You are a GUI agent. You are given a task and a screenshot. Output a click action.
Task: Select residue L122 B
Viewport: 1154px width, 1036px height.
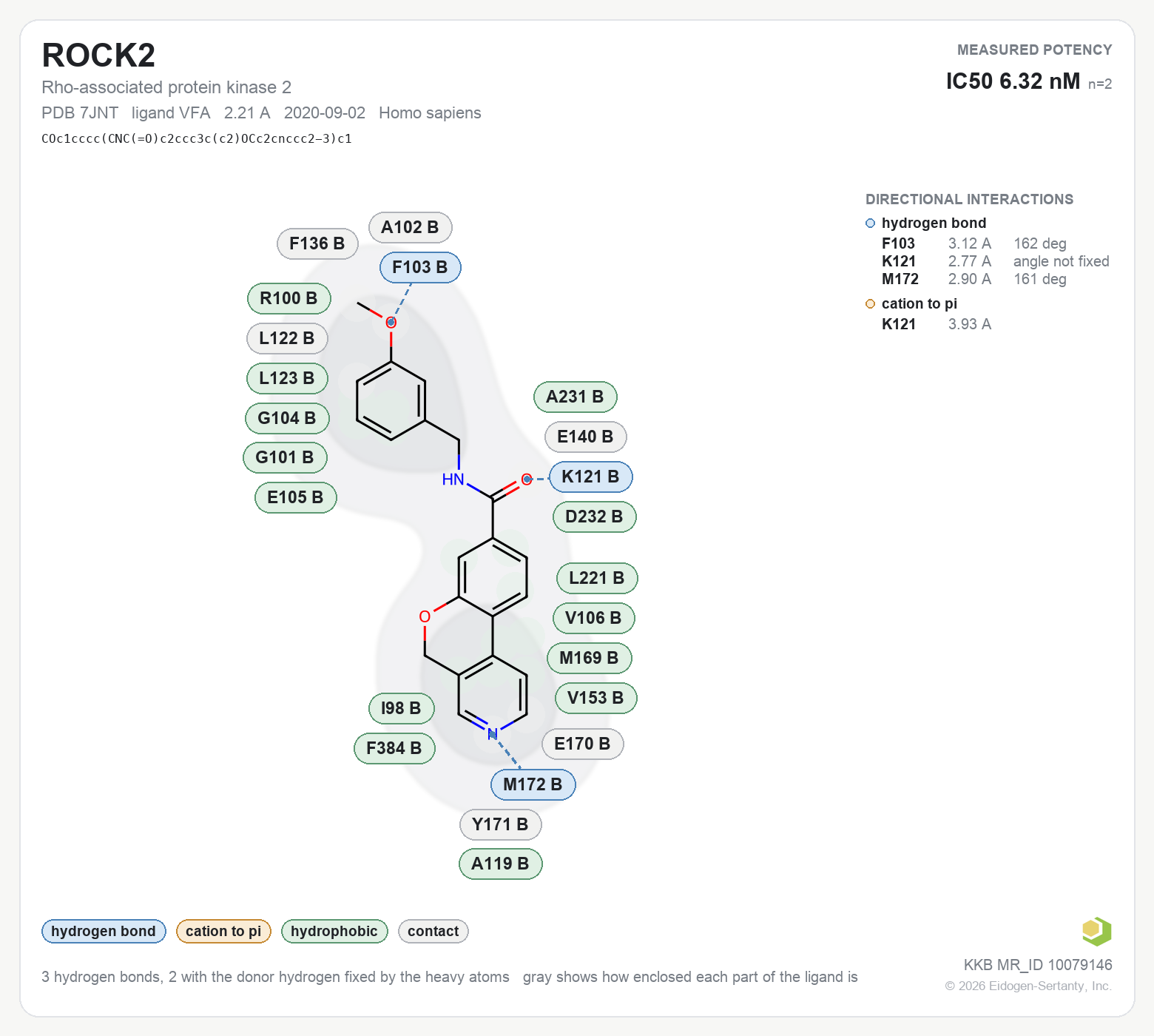click(x=287, y=338)
